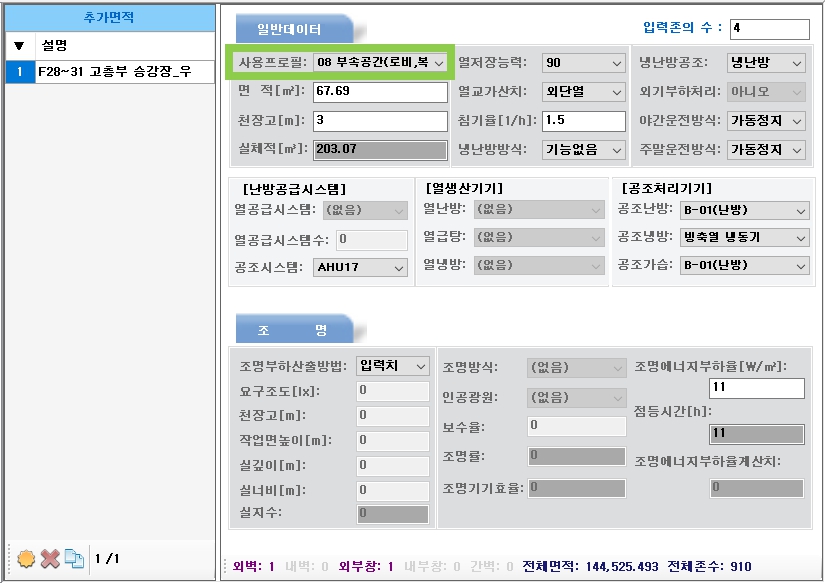Click the 설명 column header
The image size is (825, 585).
click(x=124, y=46)
